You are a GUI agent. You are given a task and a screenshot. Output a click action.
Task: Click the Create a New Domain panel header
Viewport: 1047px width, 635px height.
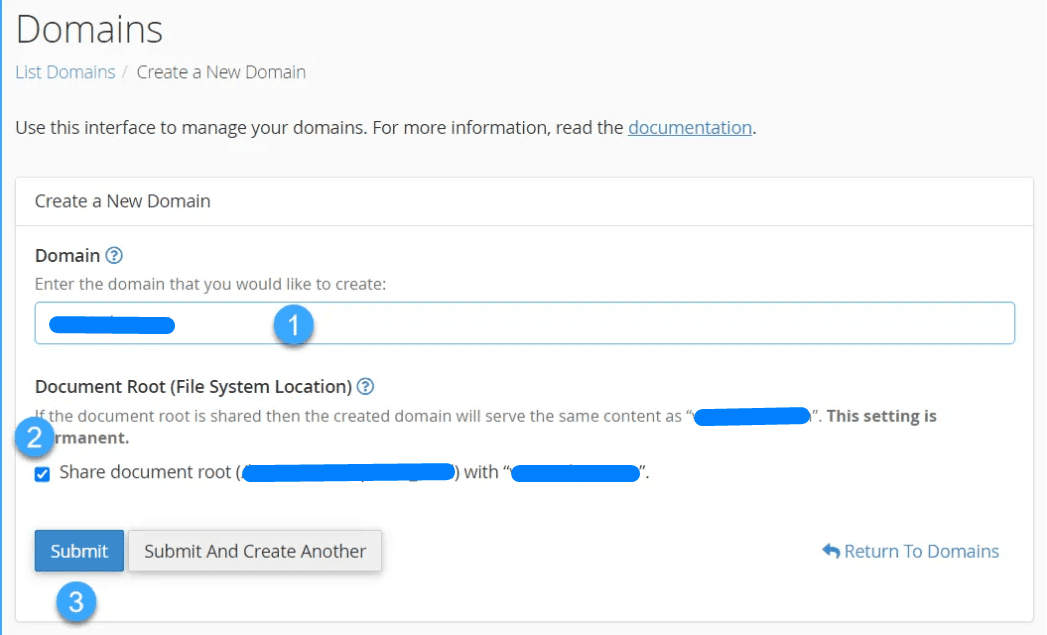pos(122,201)
